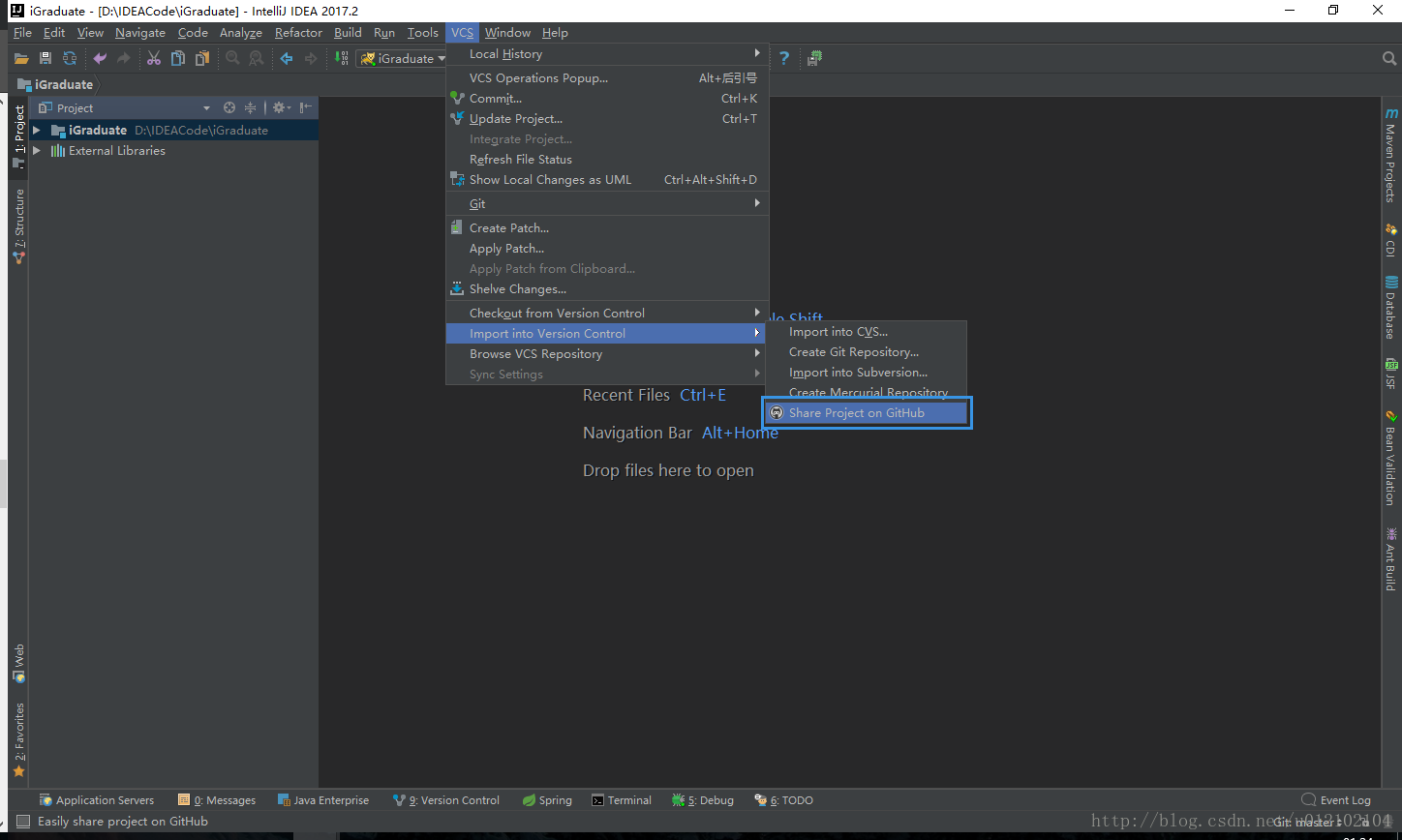Open Bean Validation side tab
This screenshot has height=840, width=1402.
coord(1391,458)
